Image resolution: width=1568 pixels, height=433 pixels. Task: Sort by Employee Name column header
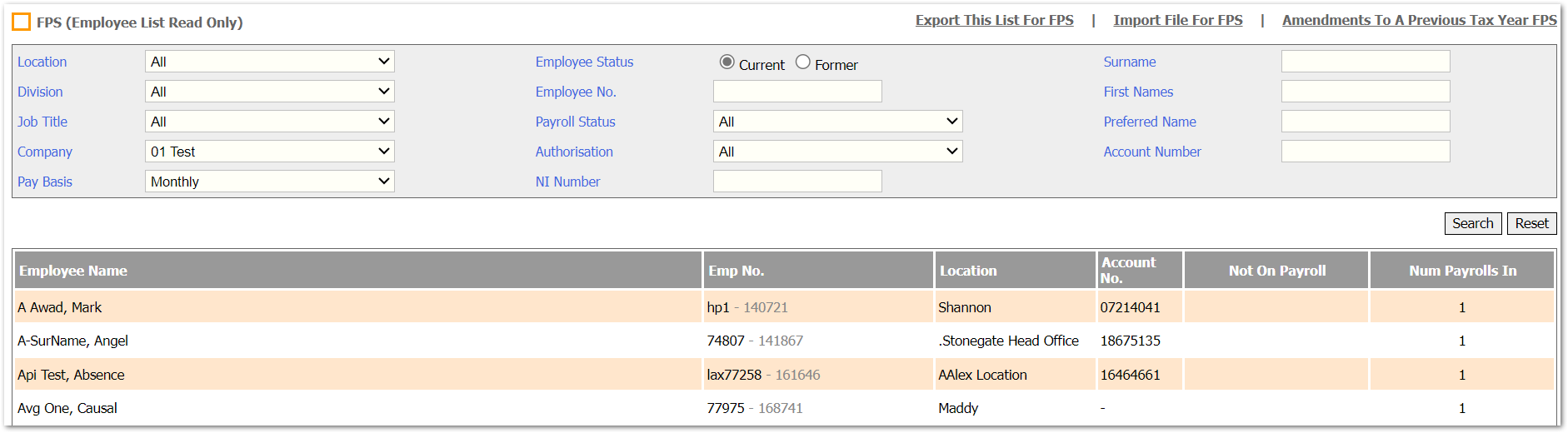73,271
